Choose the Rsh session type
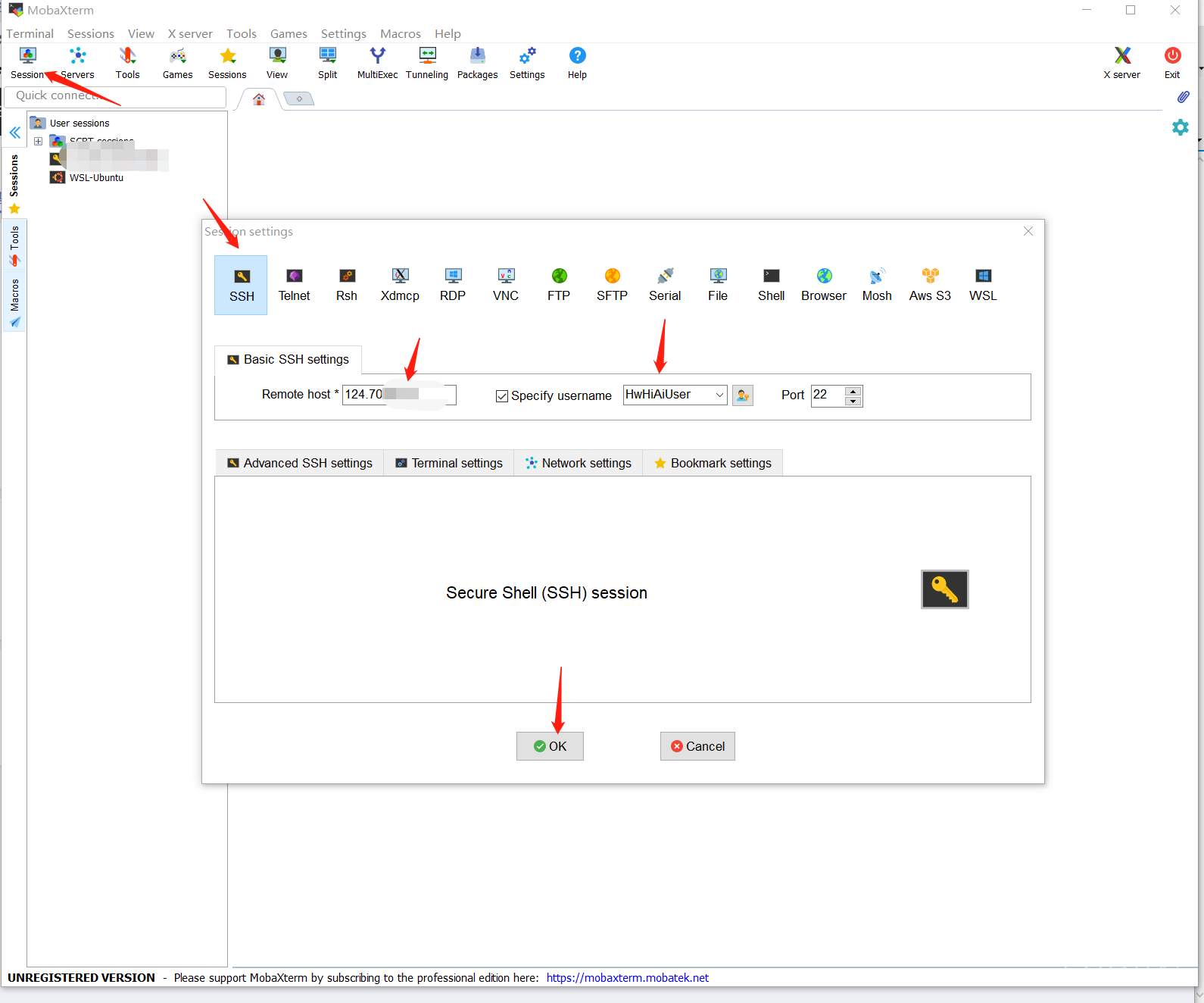The image size is (1204, 1003). click(x=347, y=285)
